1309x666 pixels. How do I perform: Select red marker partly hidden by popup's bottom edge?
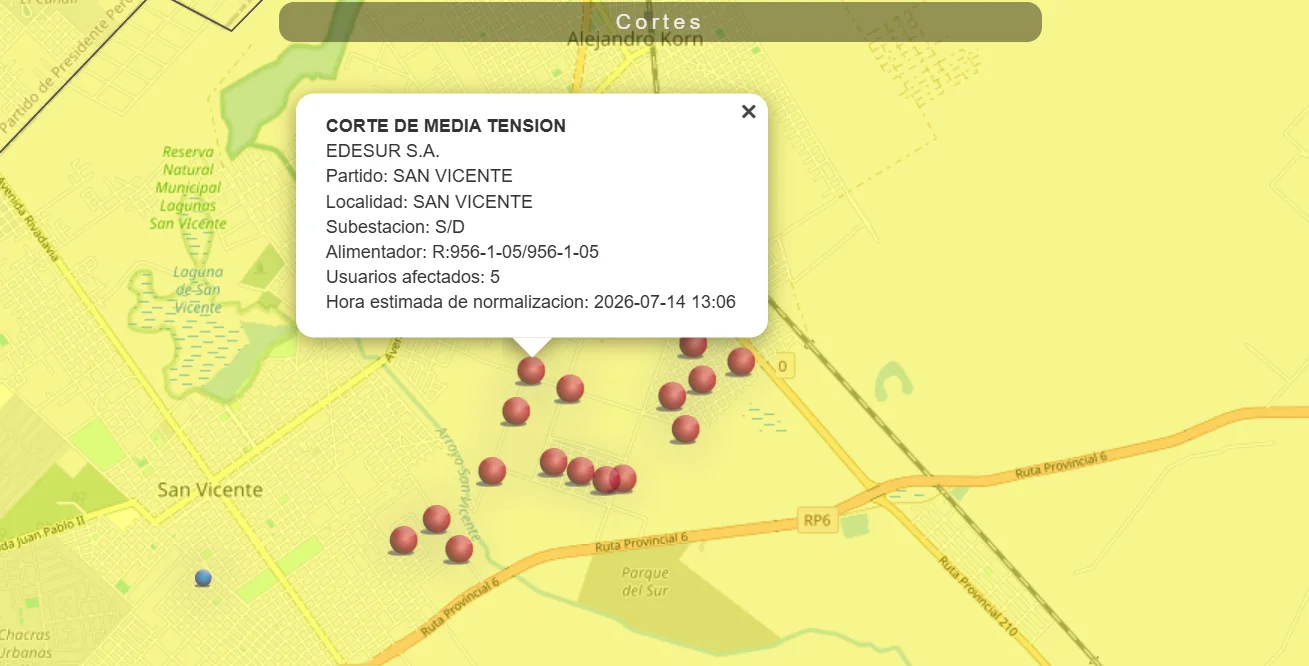pos(693,345)
